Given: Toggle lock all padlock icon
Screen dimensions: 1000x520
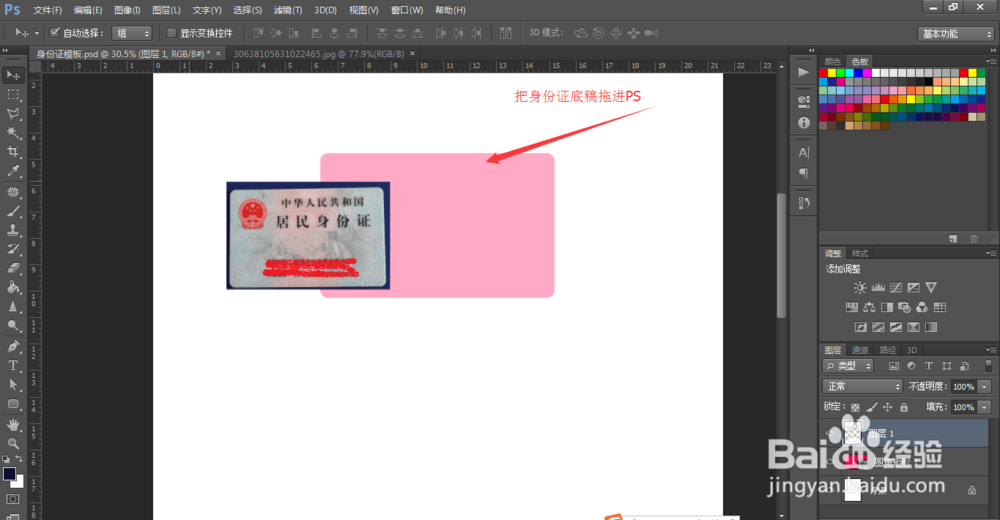Looking at the screenshot, I should [904, 407].
